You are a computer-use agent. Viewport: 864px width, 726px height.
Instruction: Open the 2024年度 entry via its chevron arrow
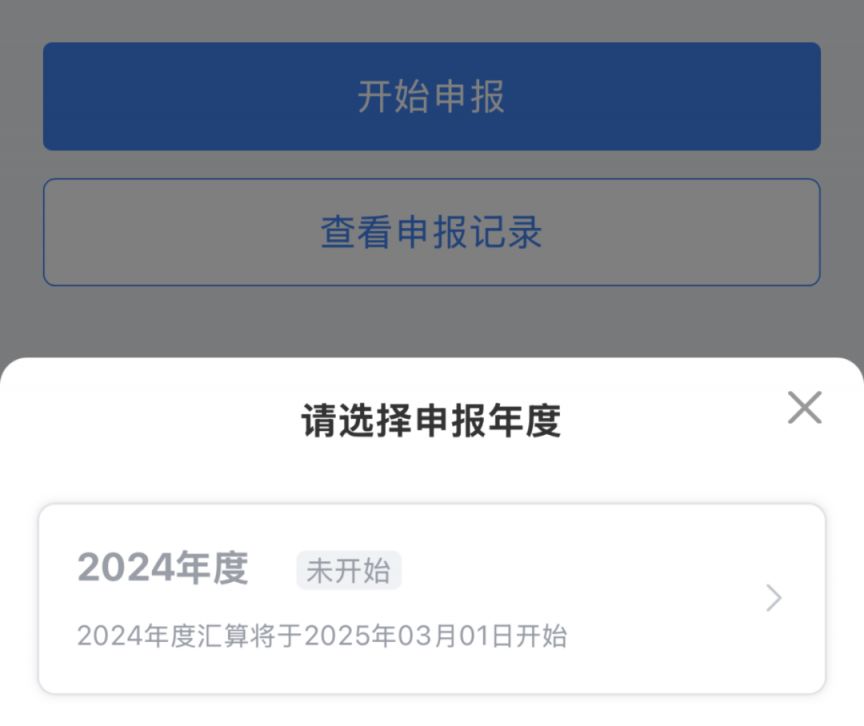pyautogui.click(x=772, y=597)
